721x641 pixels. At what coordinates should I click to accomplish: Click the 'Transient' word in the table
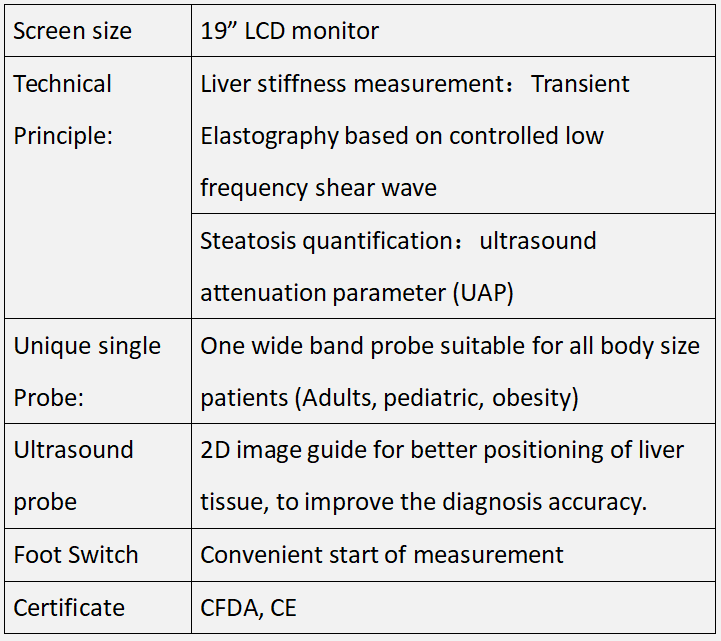point(580,84)
